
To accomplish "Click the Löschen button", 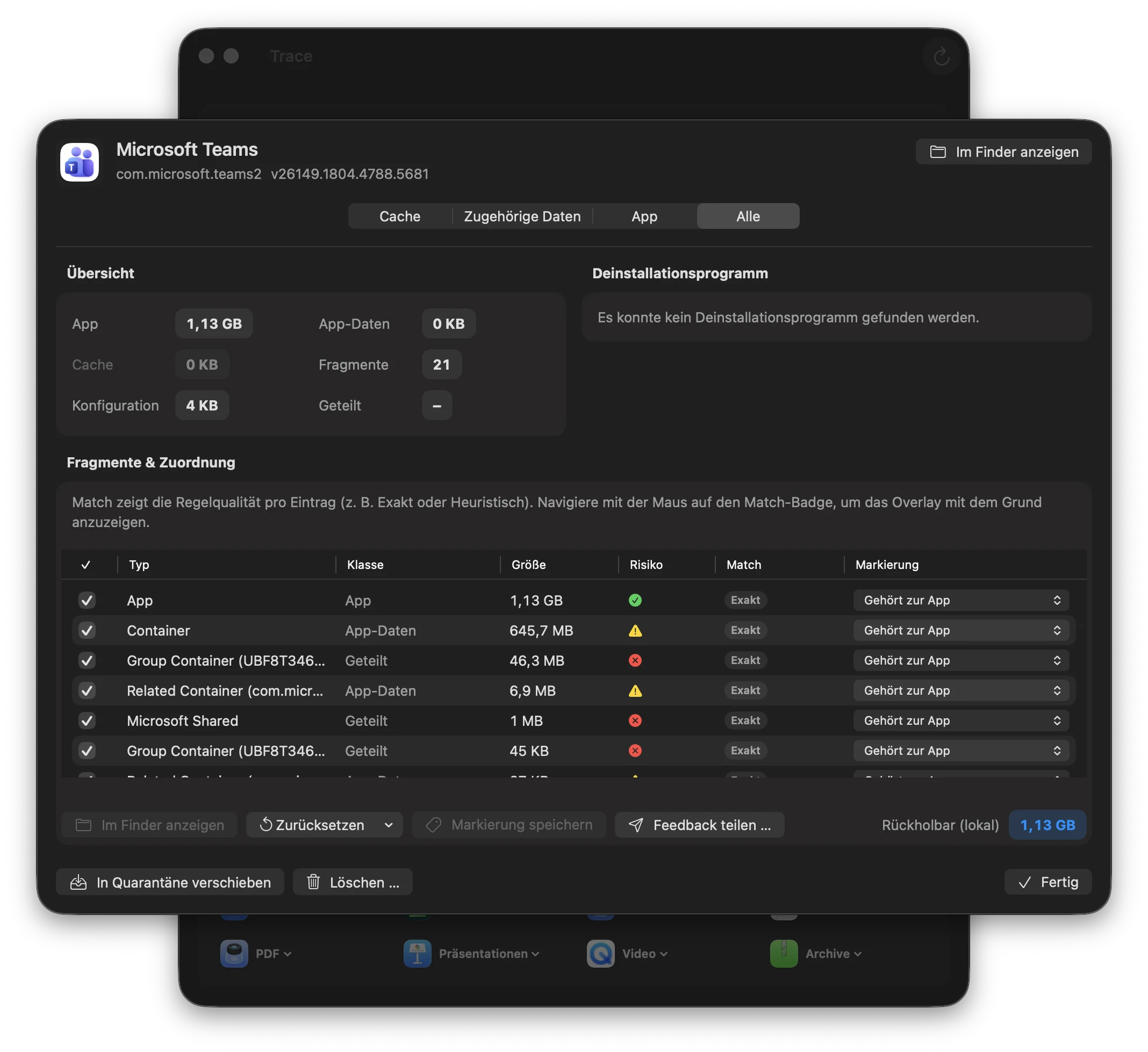I will pyautogui.click(x=353, y=882).
